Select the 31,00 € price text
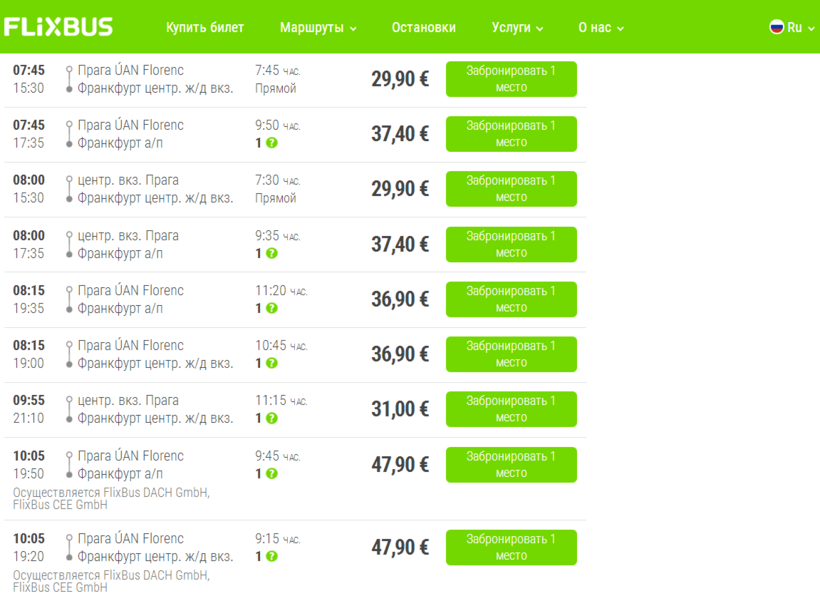 point(400,409)
